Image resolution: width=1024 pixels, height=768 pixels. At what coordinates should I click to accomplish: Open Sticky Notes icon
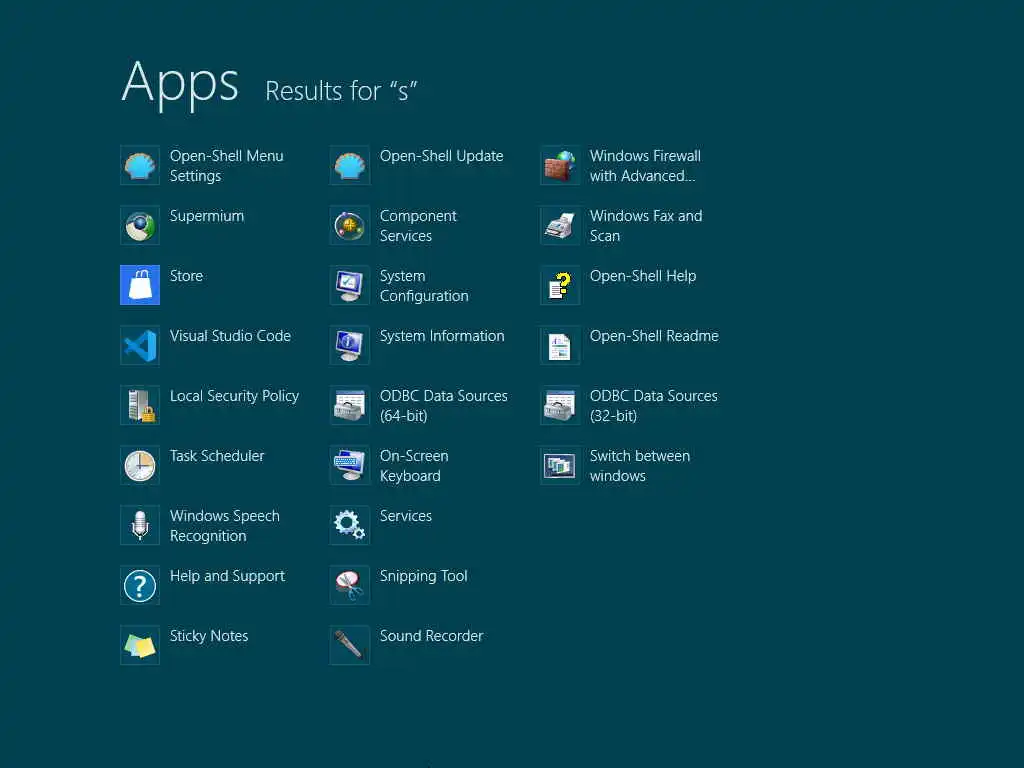click(x=140, y=645)
